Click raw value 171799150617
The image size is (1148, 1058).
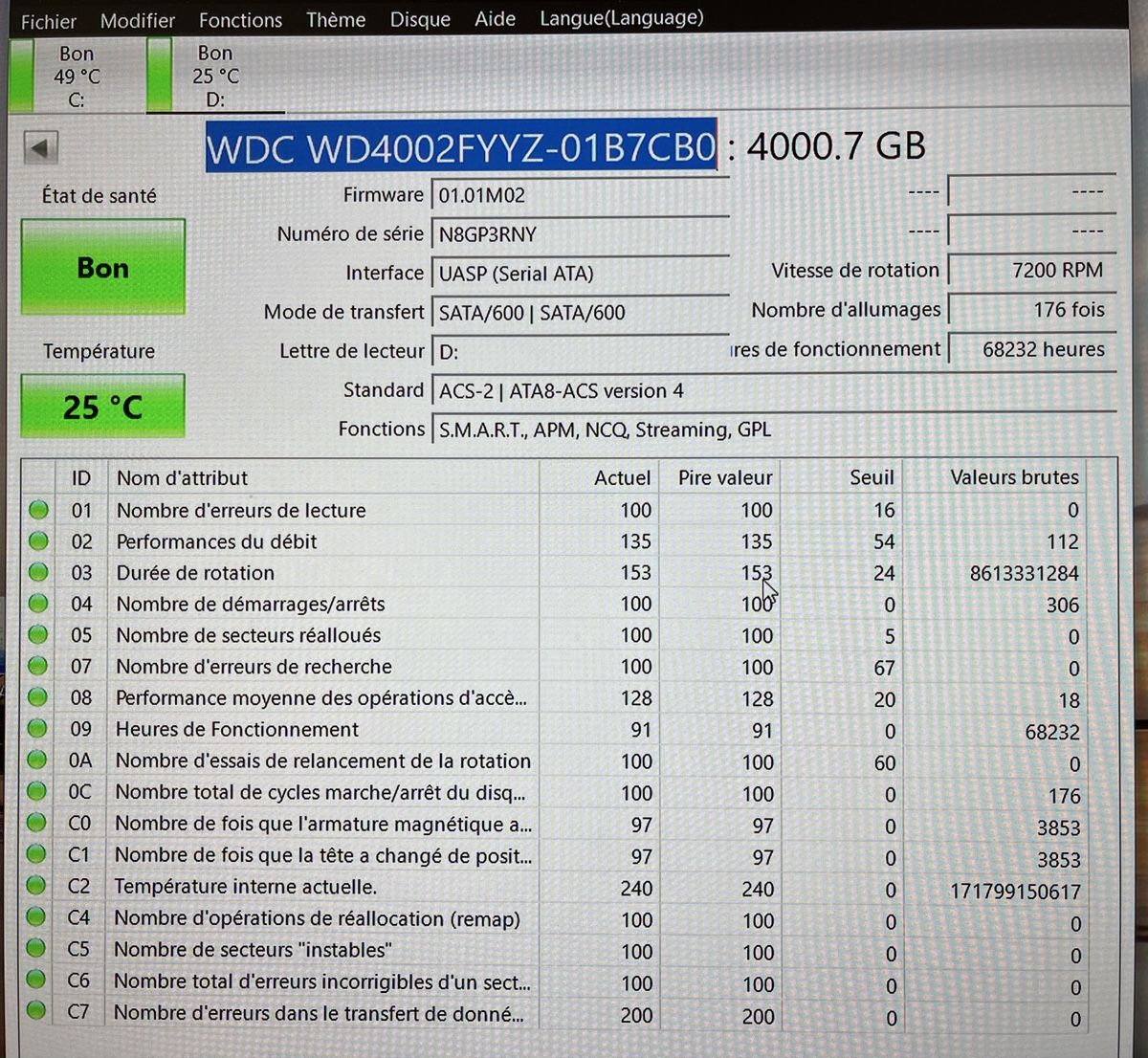point(1015,892)
